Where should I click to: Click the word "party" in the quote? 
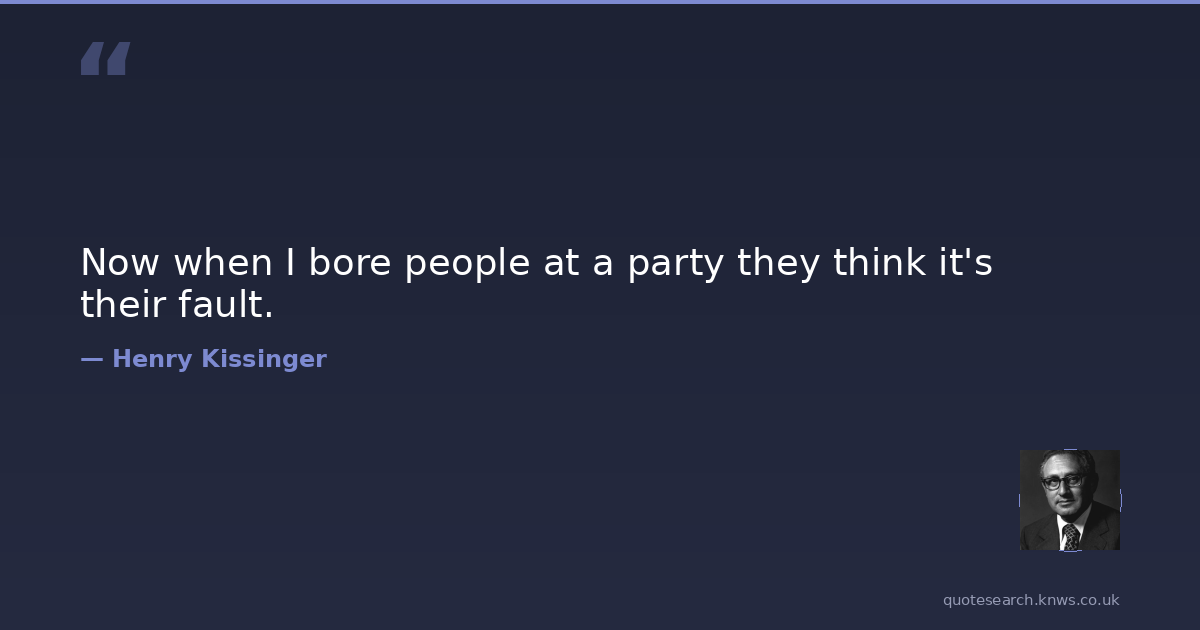pyautogui.click(x=674, y=263)
